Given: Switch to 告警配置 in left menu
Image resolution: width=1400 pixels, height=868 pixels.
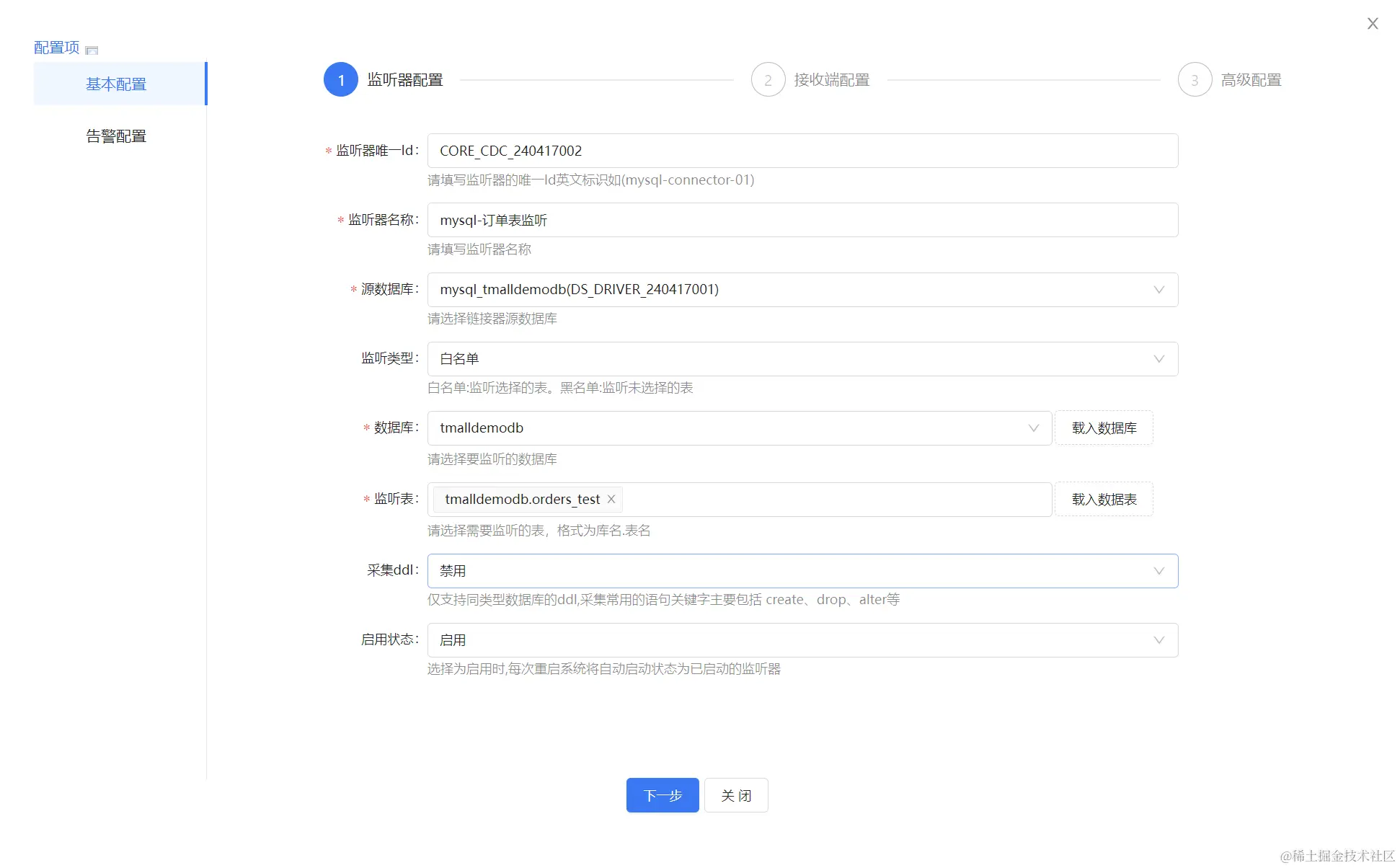Looking at the screenshot, I should [x=116, y=136].
